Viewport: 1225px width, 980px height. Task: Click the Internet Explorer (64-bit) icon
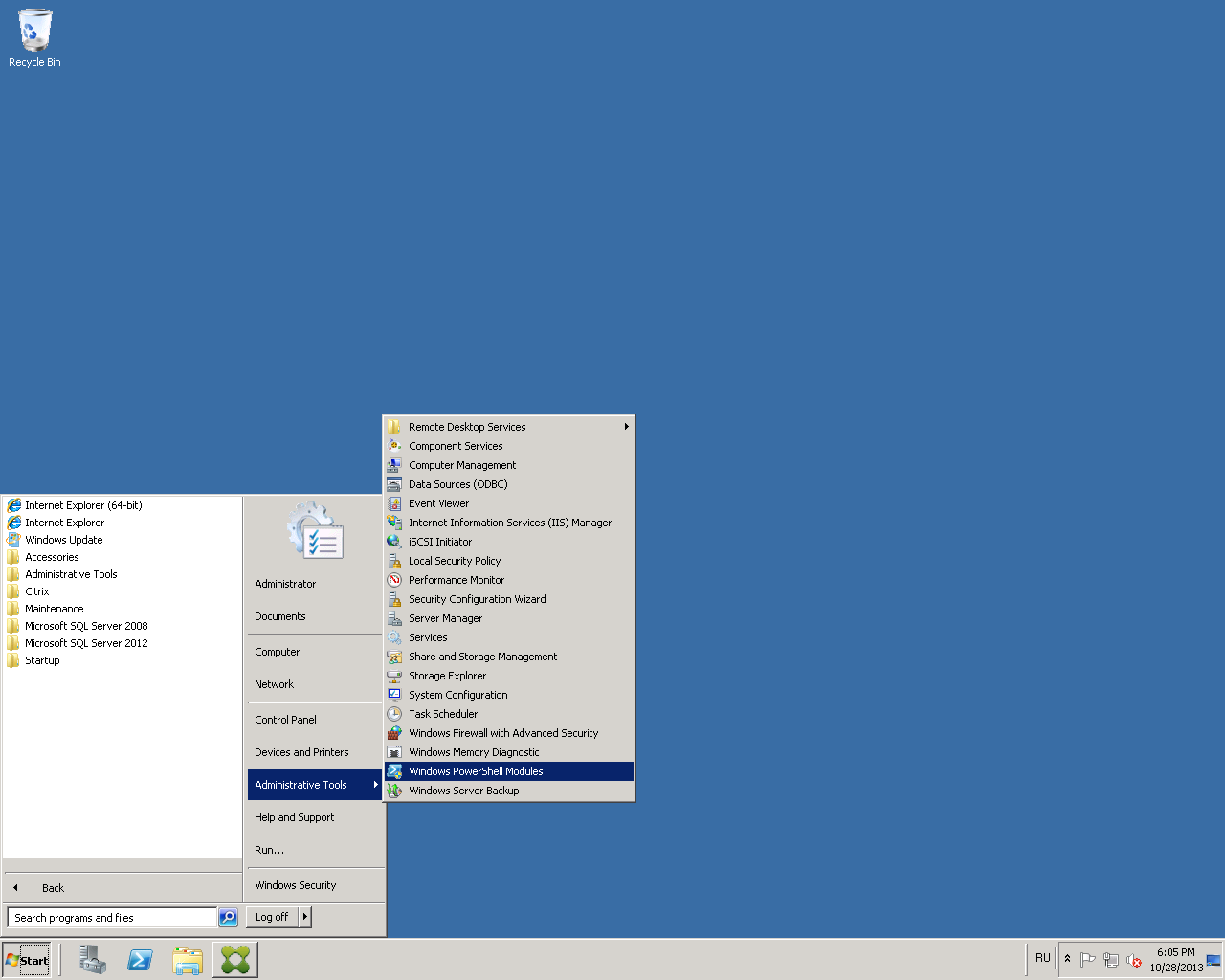tap(14, 505)
